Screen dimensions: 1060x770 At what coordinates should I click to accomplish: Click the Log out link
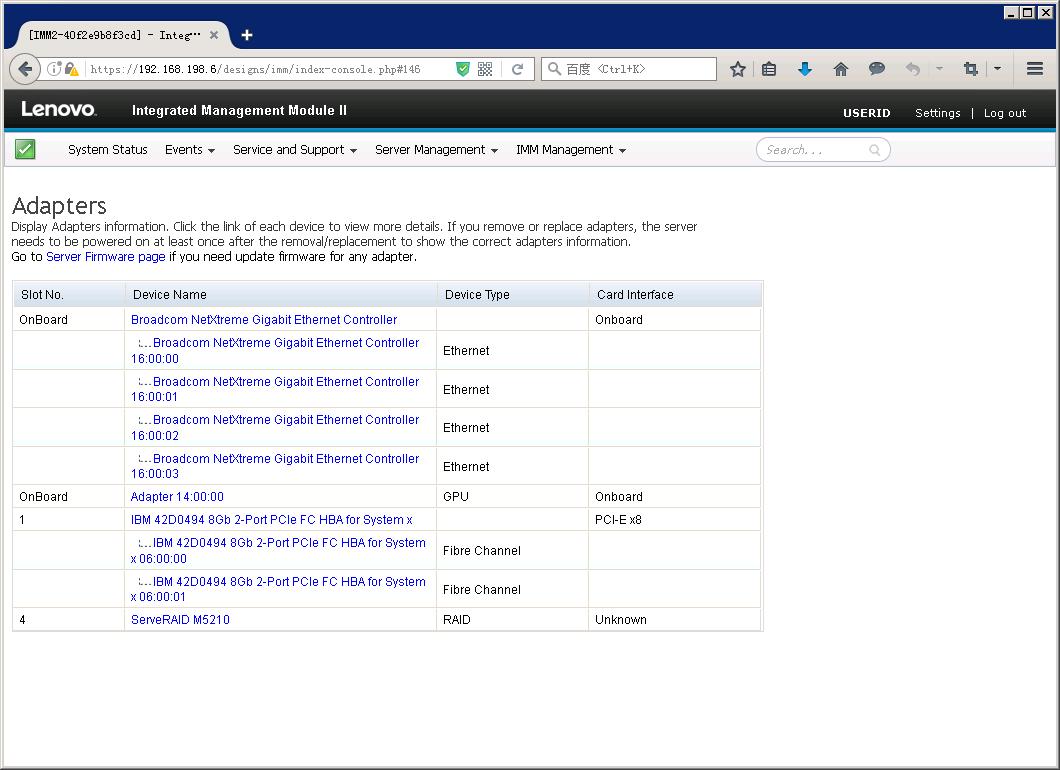tap(1005, 113)
